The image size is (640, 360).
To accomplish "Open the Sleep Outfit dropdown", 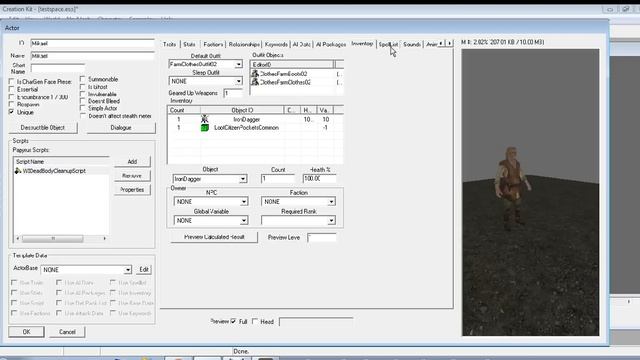I will [239, 81].
